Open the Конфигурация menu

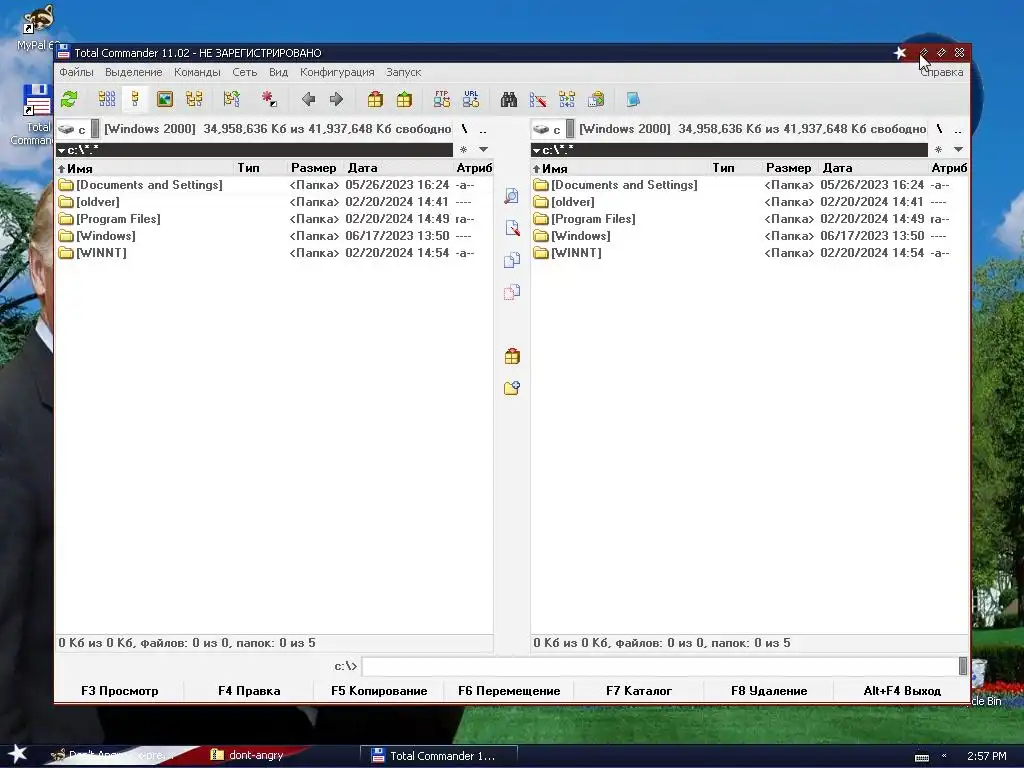[x=337, y=72]
